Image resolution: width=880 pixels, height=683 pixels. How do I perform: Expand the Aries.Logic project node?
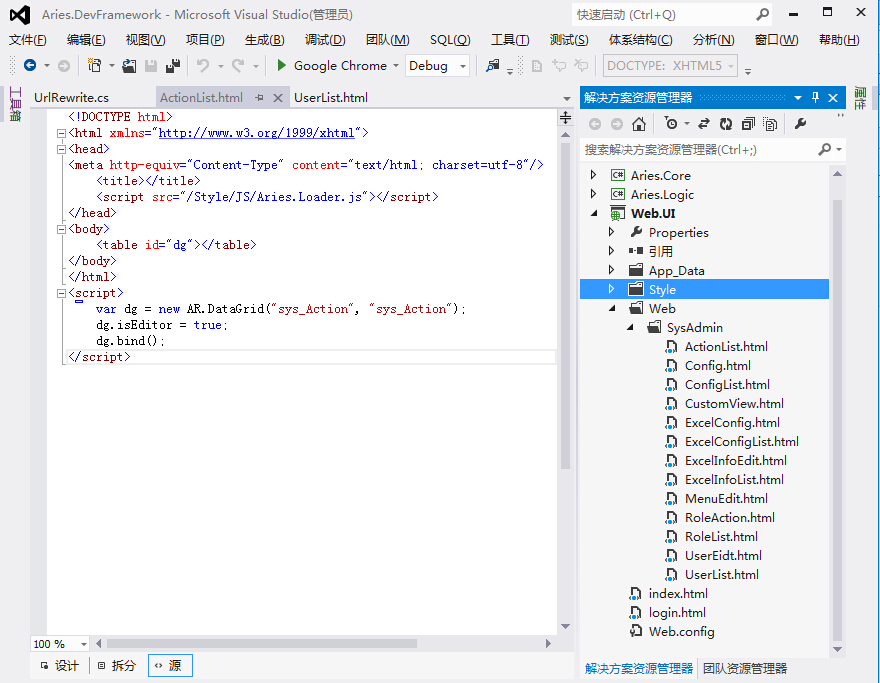click(593, 194)
